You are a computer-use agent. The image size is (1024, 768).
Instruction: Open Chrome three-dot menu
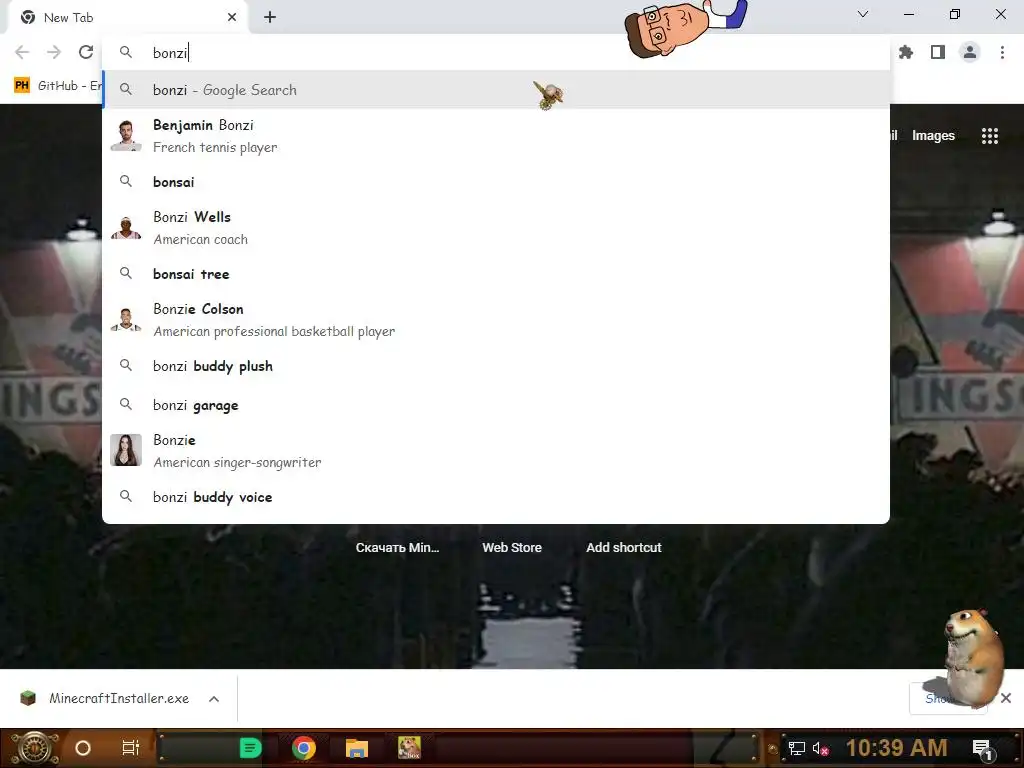(1002, 52)
